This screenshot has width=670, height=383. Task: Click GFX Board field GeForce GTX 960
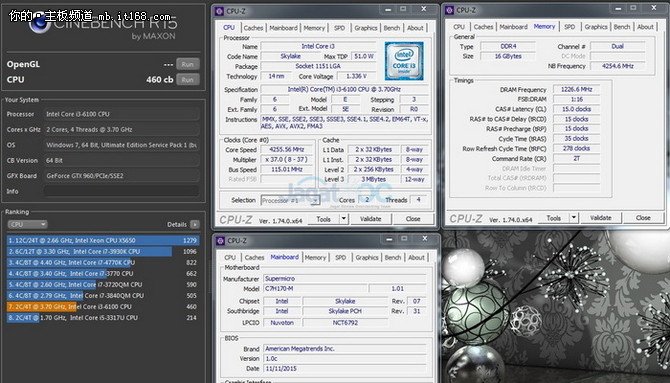click(x=121, y=176)
